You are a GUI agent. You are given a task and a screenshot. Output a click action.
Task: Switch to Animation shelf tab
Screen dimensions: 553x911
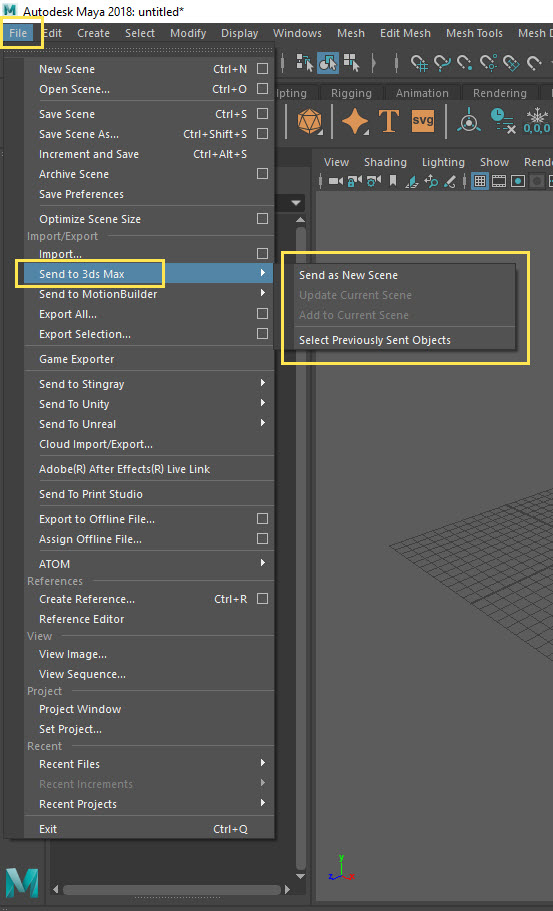(x=422, y=93)
